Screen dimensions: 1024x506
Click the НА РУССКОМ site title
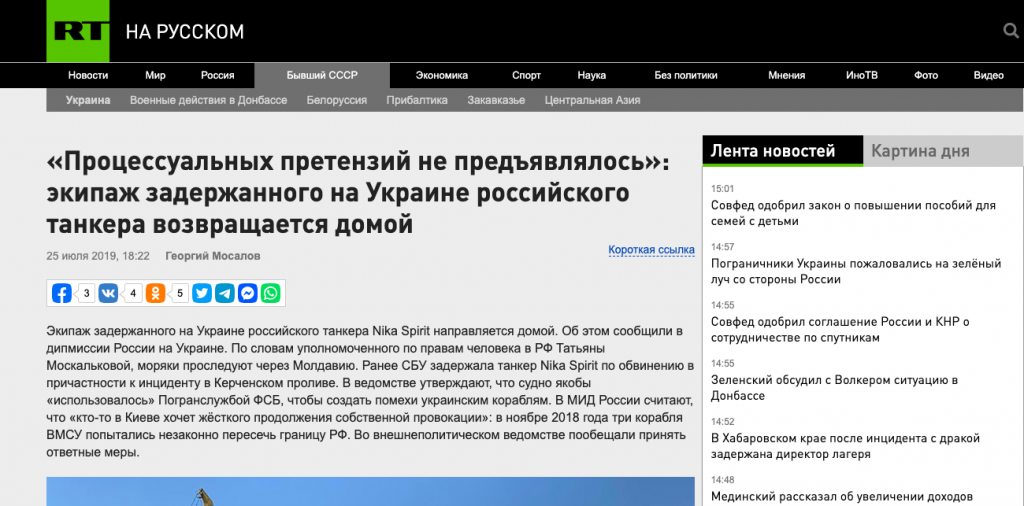[185, 31]
